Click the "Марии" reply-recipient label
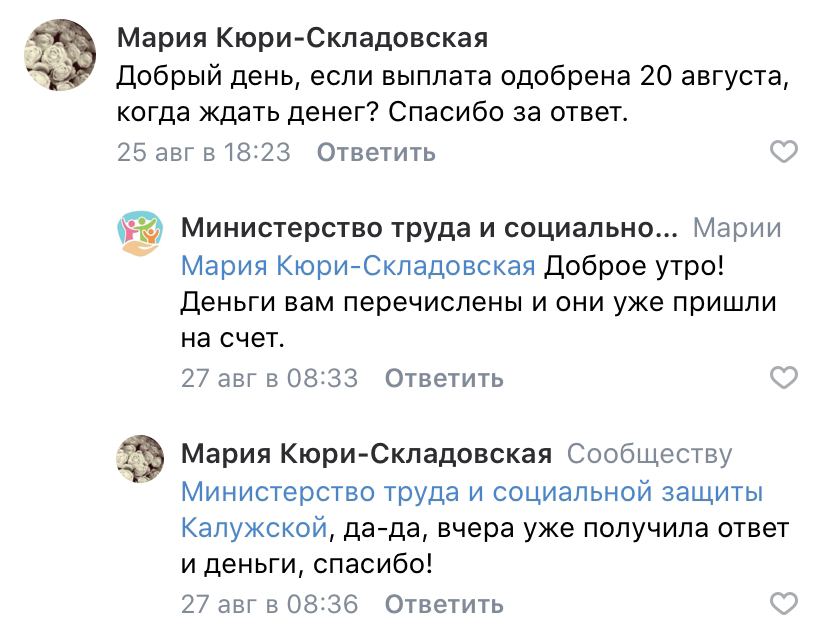Screen dimensions: 828x638 736,228
